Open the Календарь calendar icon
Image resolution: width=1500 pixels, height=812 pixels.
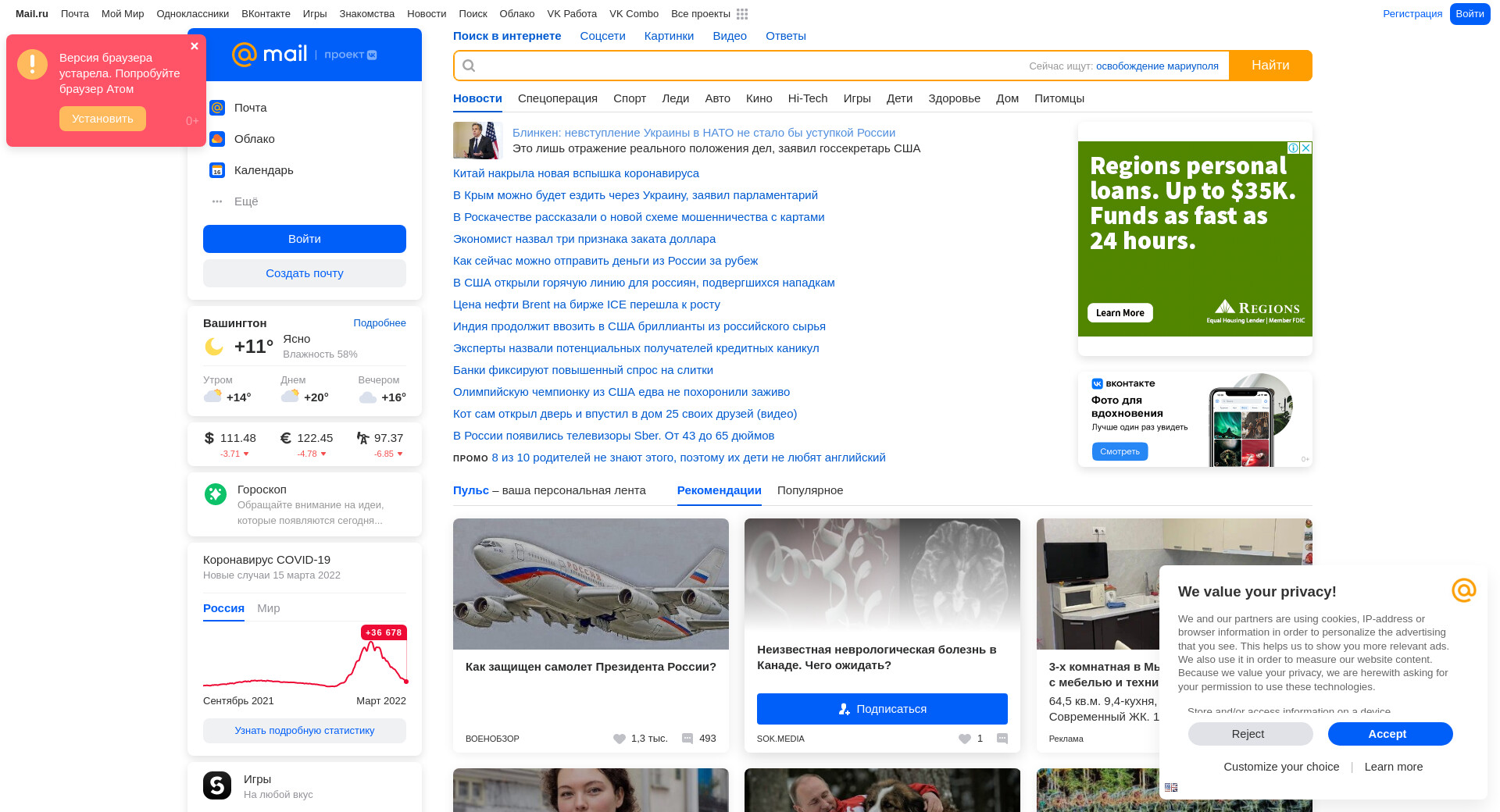[217, 170]
